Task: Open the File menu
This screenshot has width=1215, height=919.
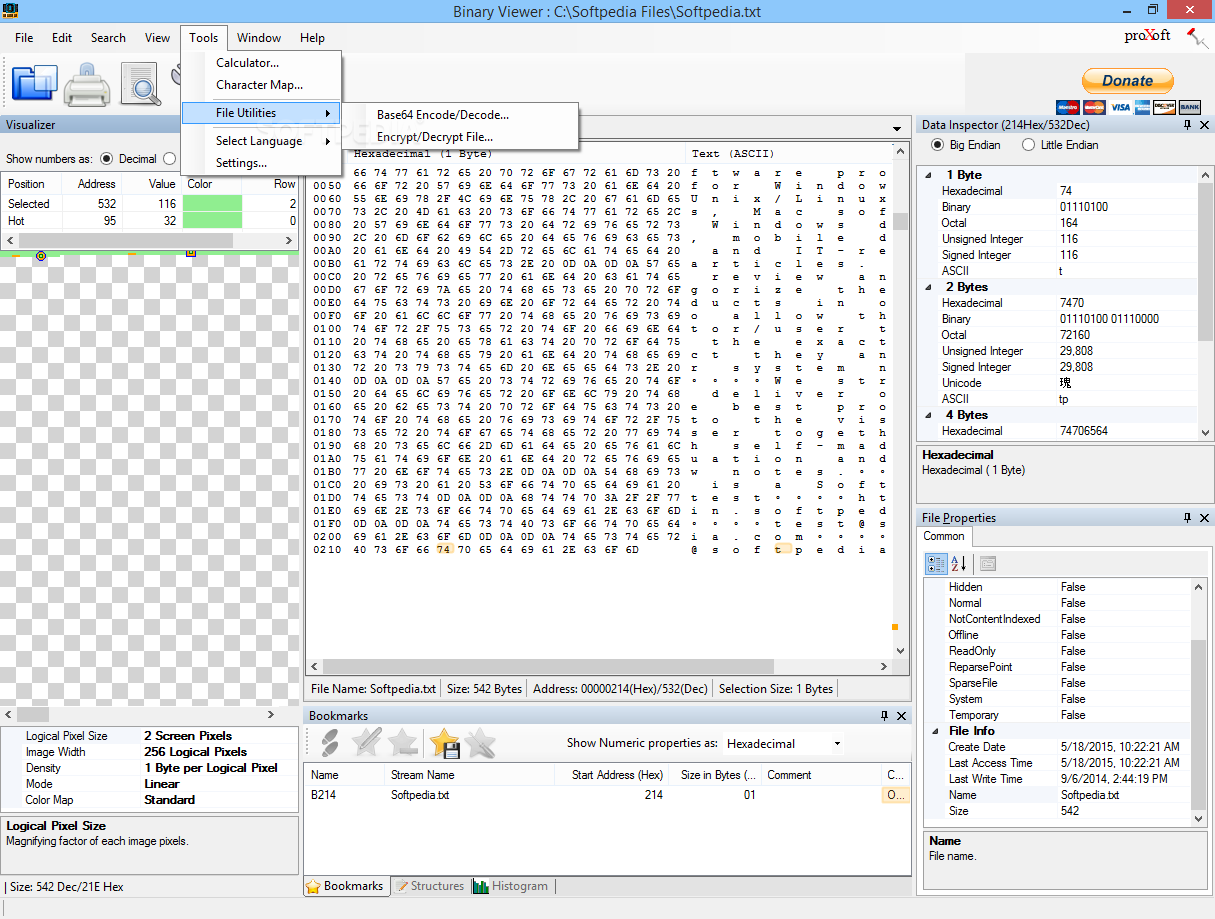Action: [24, 38]
